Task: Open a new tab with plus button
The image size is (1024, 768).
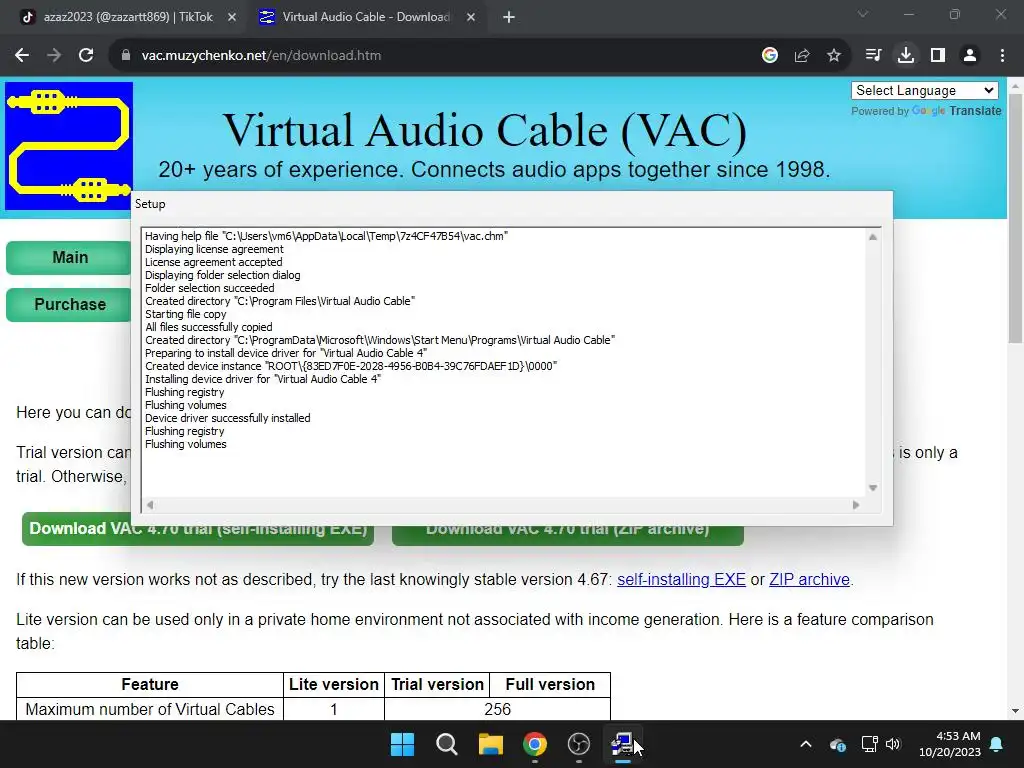Action: coord(509,17)
